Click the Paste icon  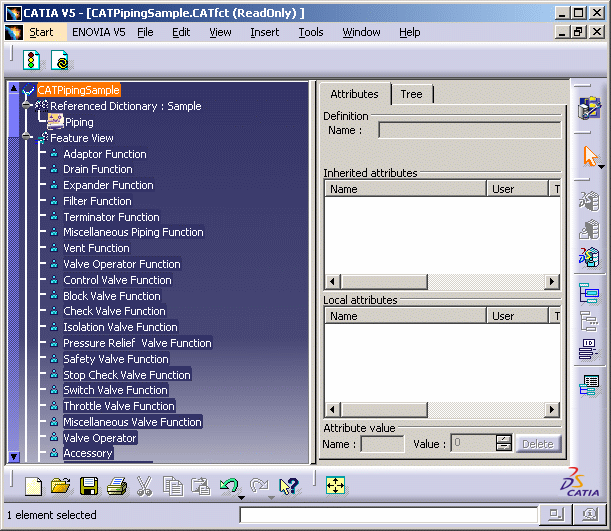(201, 486)
